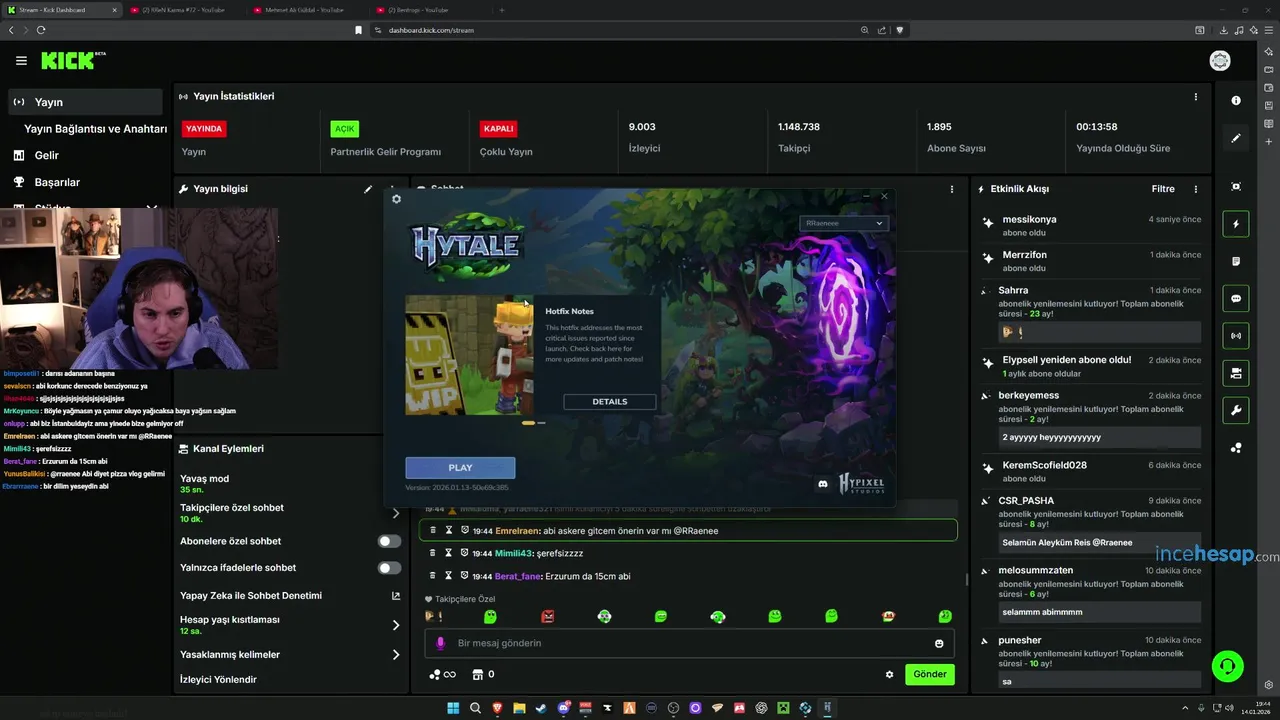
Task: Click the Hotfix Notes news thumbnail
Action: 469,355
